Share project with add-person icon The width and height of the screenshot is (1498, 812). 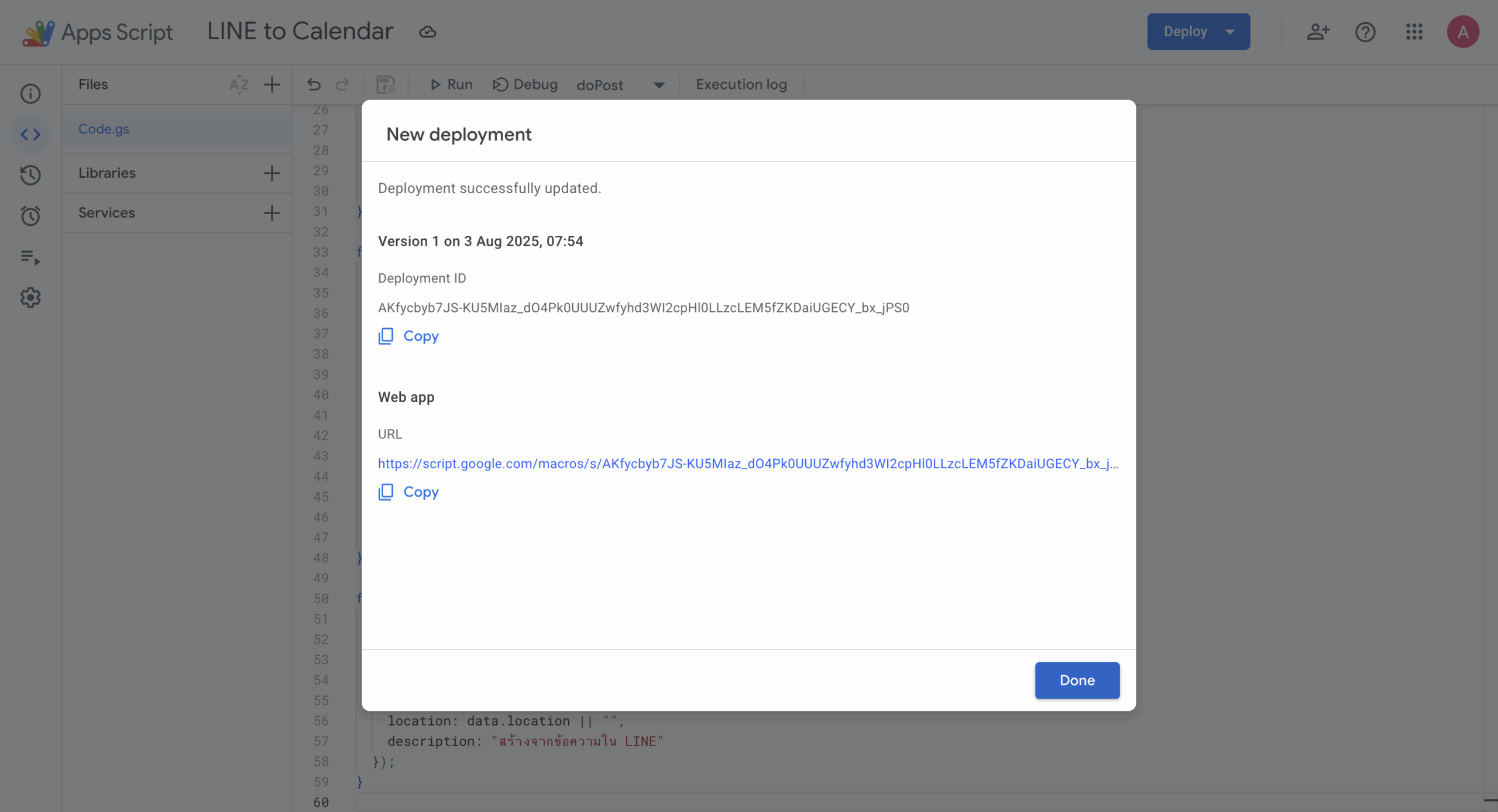pos(1318,32)
